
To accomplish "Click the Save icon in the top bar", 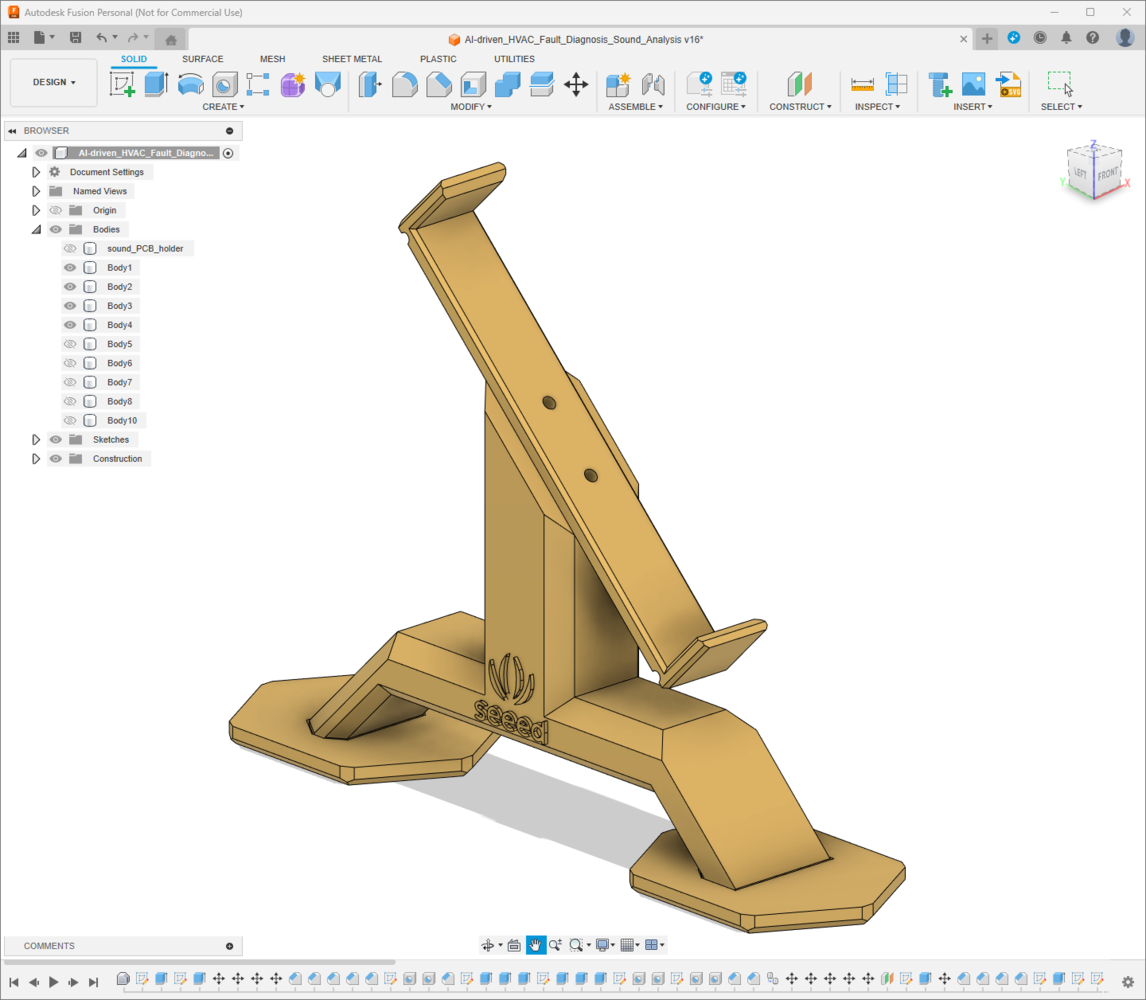I will tap(75, 38).
